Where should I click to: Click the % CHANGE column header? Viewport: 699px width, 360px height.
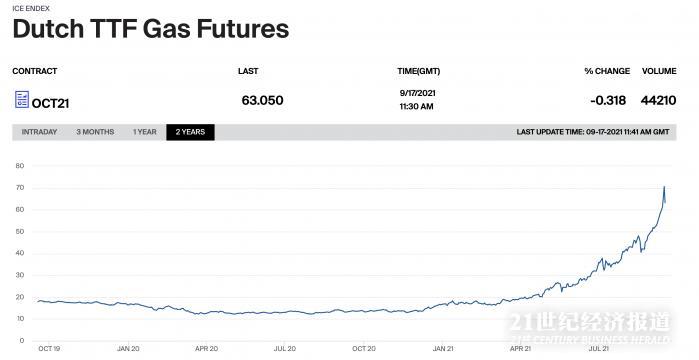tap(607, 71)
